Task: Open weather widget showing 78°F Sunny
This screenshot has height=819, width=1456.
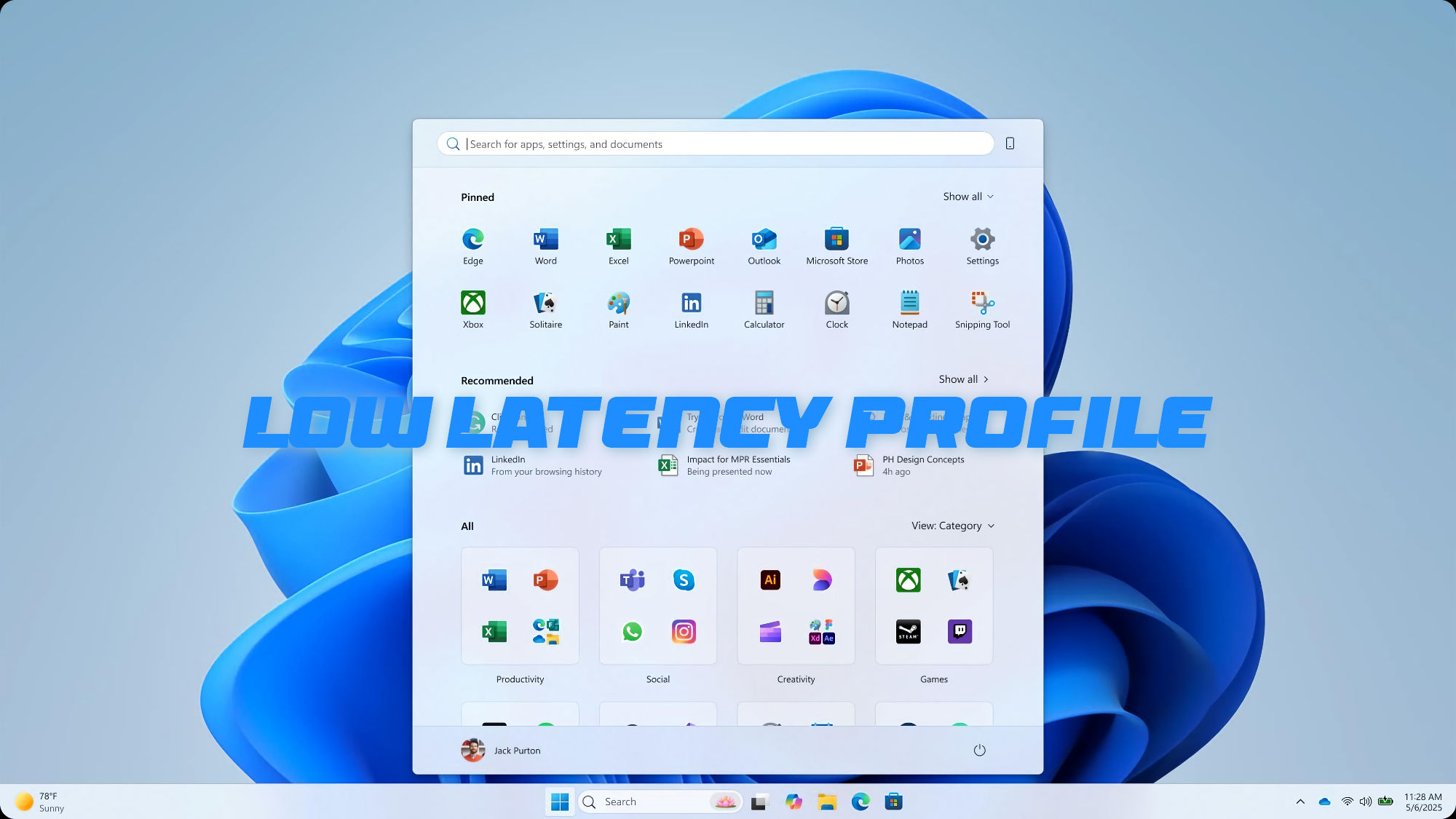Action: point(41,802)
